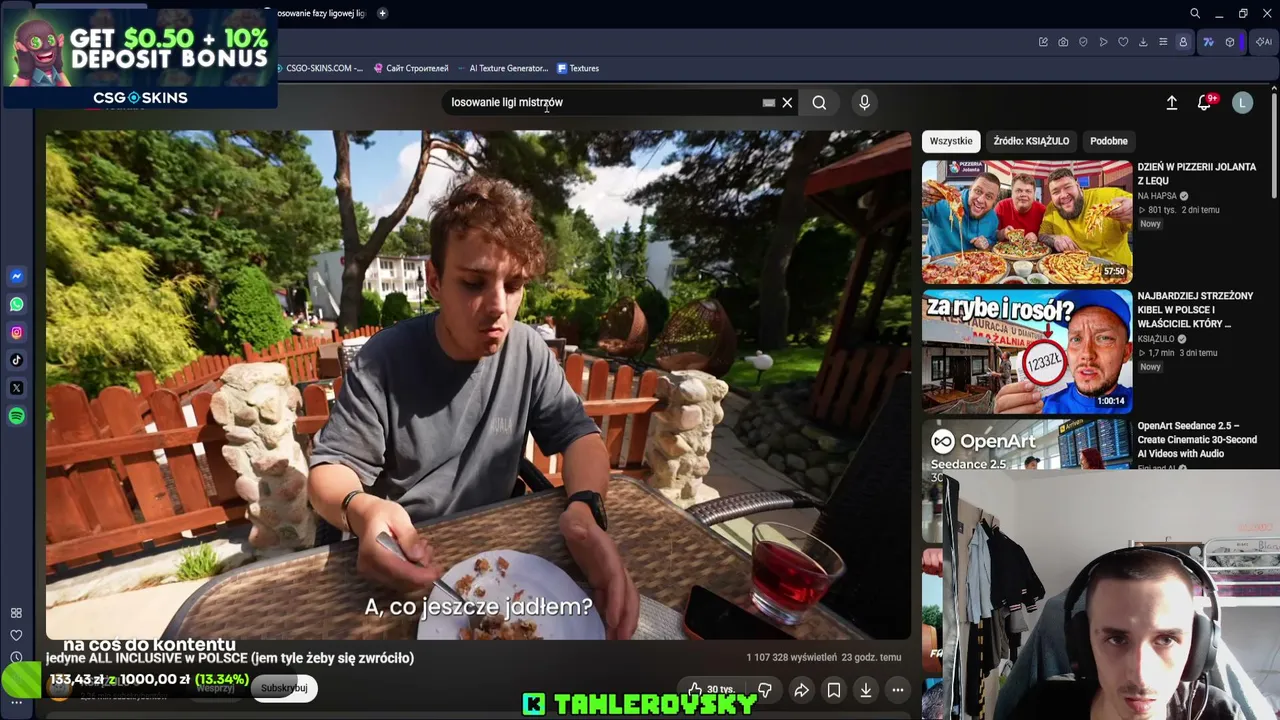Open the AI assistant button in toolbar
This screenshot has height=720, width=1280.
click(1264, 42)
